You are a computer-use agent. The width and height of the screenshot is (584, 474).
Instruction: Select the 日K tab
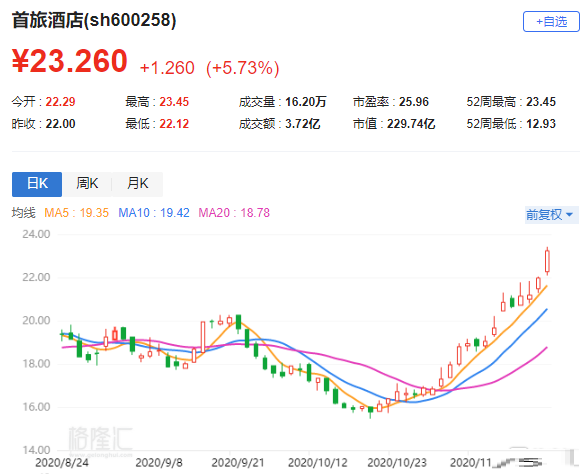click(x=37, y=184)
